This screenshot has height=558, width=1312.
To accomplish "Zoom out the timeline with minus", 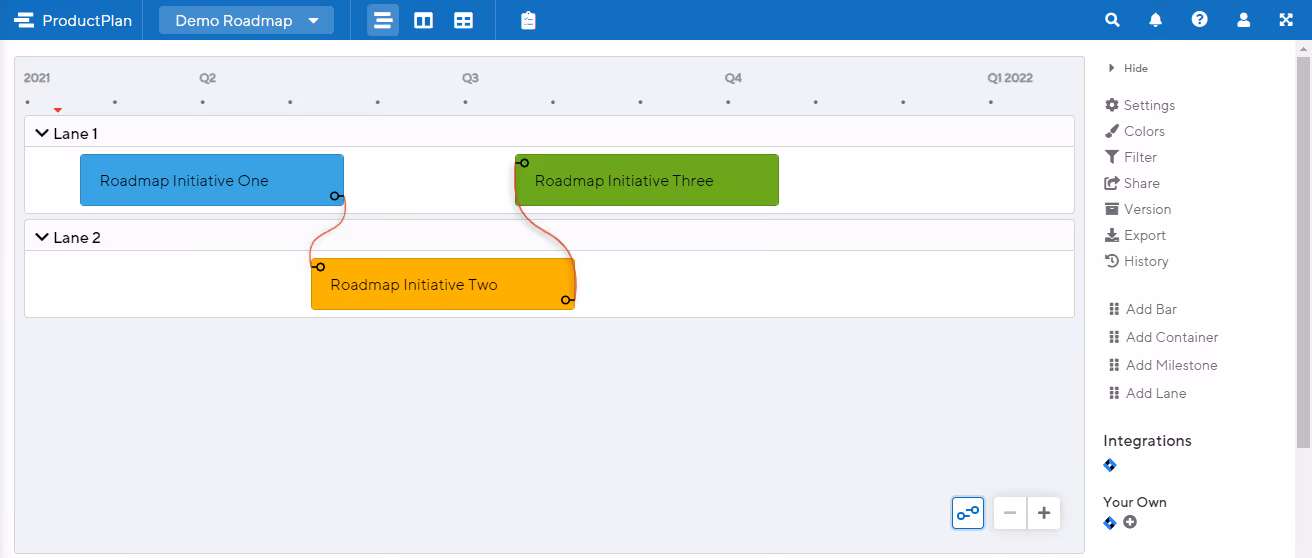I will click(x=1010, y=513).
